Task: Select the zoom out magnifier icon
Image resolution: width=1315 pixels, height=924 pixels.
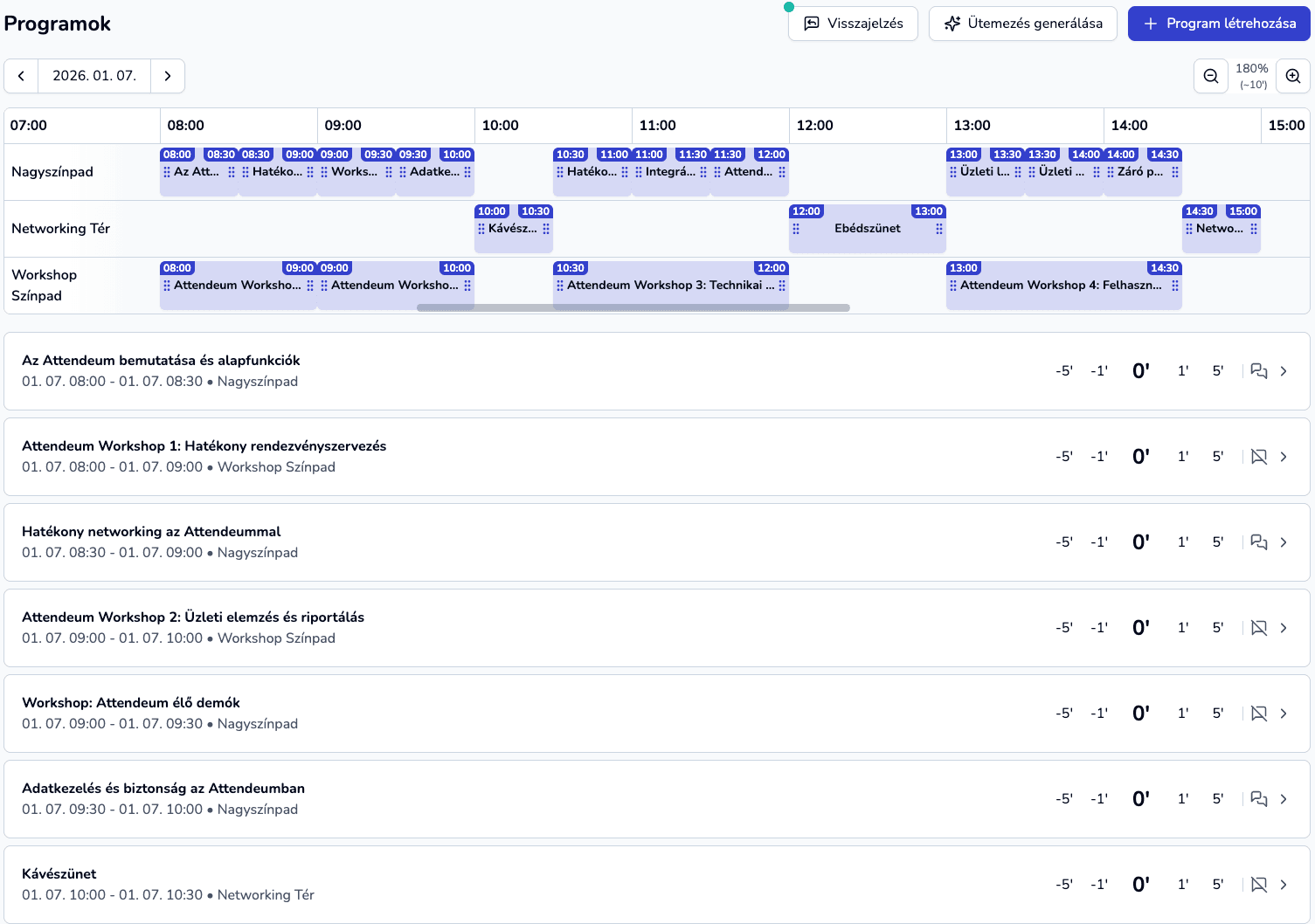Action: (x=1211, y=76)
